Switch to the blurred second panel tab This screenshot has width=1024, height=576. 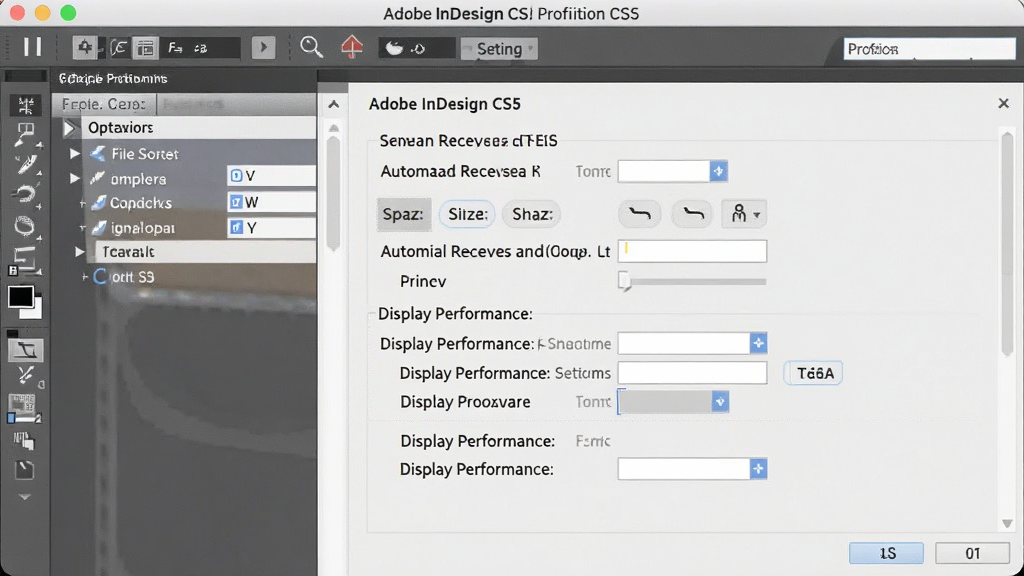point(193,104)
